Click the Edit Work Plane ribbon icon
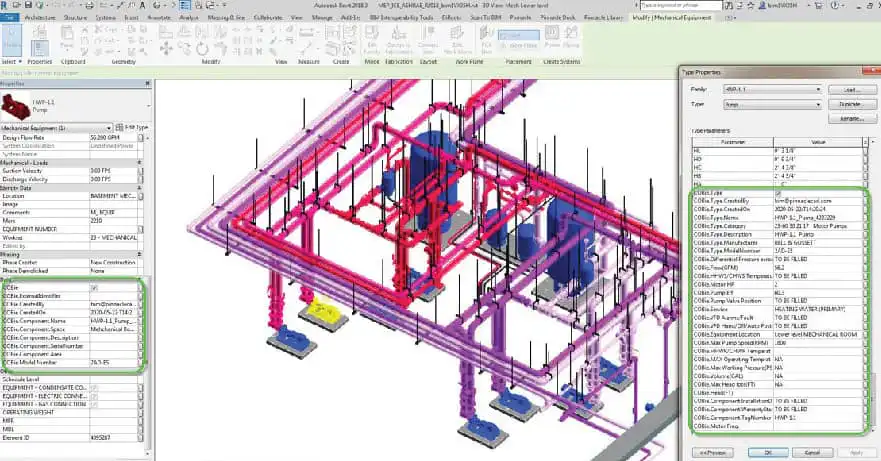Image resolution: width=881 pixels, height=461 pixels. pyautogui.click(x=458, y=40)
